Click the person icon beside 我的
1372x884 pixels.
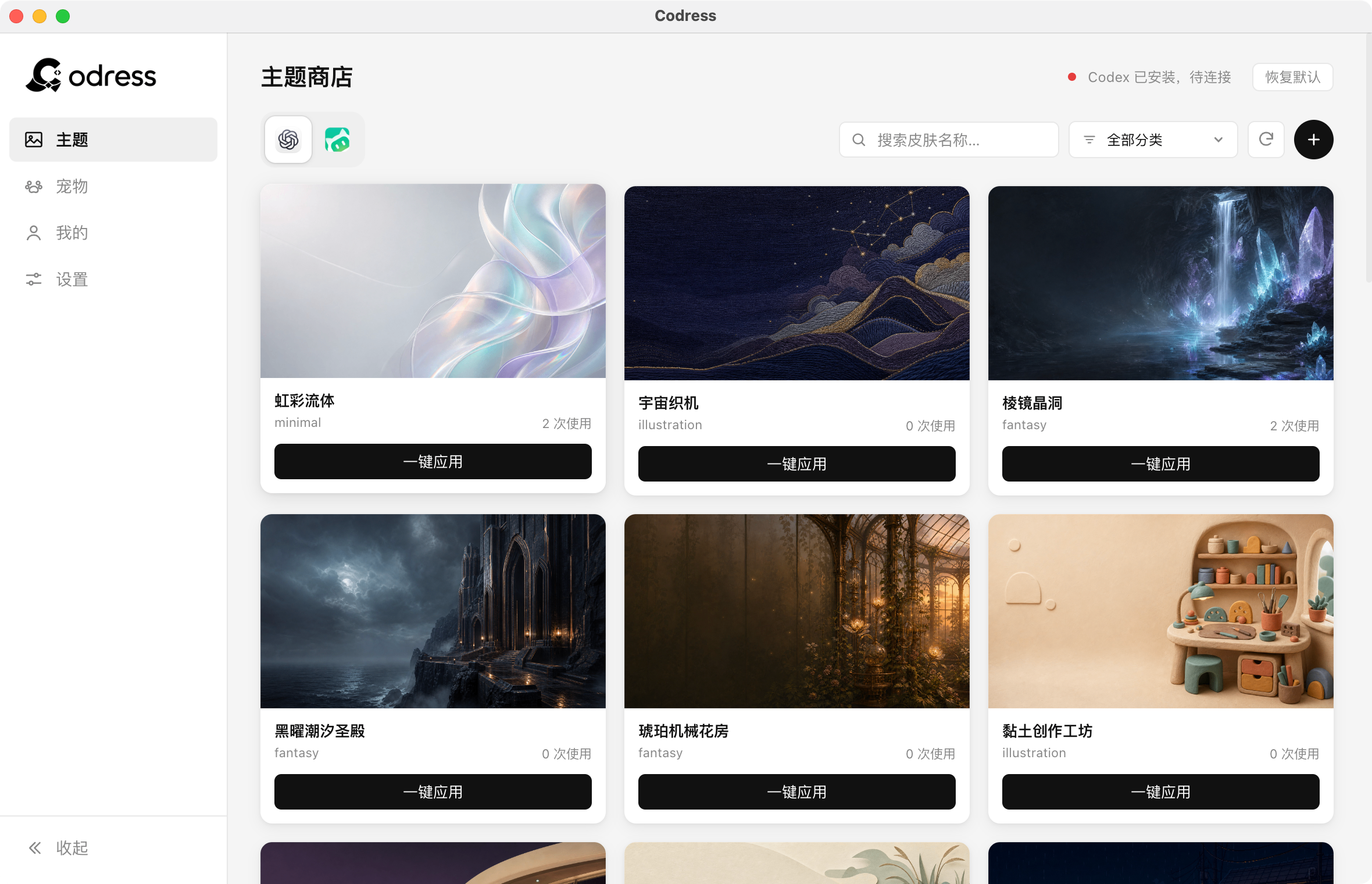coord(34,233)
